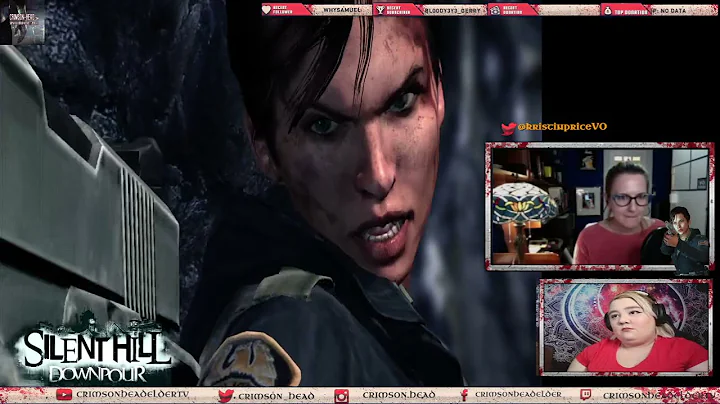720x404 pixels.
Task: Click the upper webcam feed with Tiffany lamp
Action: point(600,206)
